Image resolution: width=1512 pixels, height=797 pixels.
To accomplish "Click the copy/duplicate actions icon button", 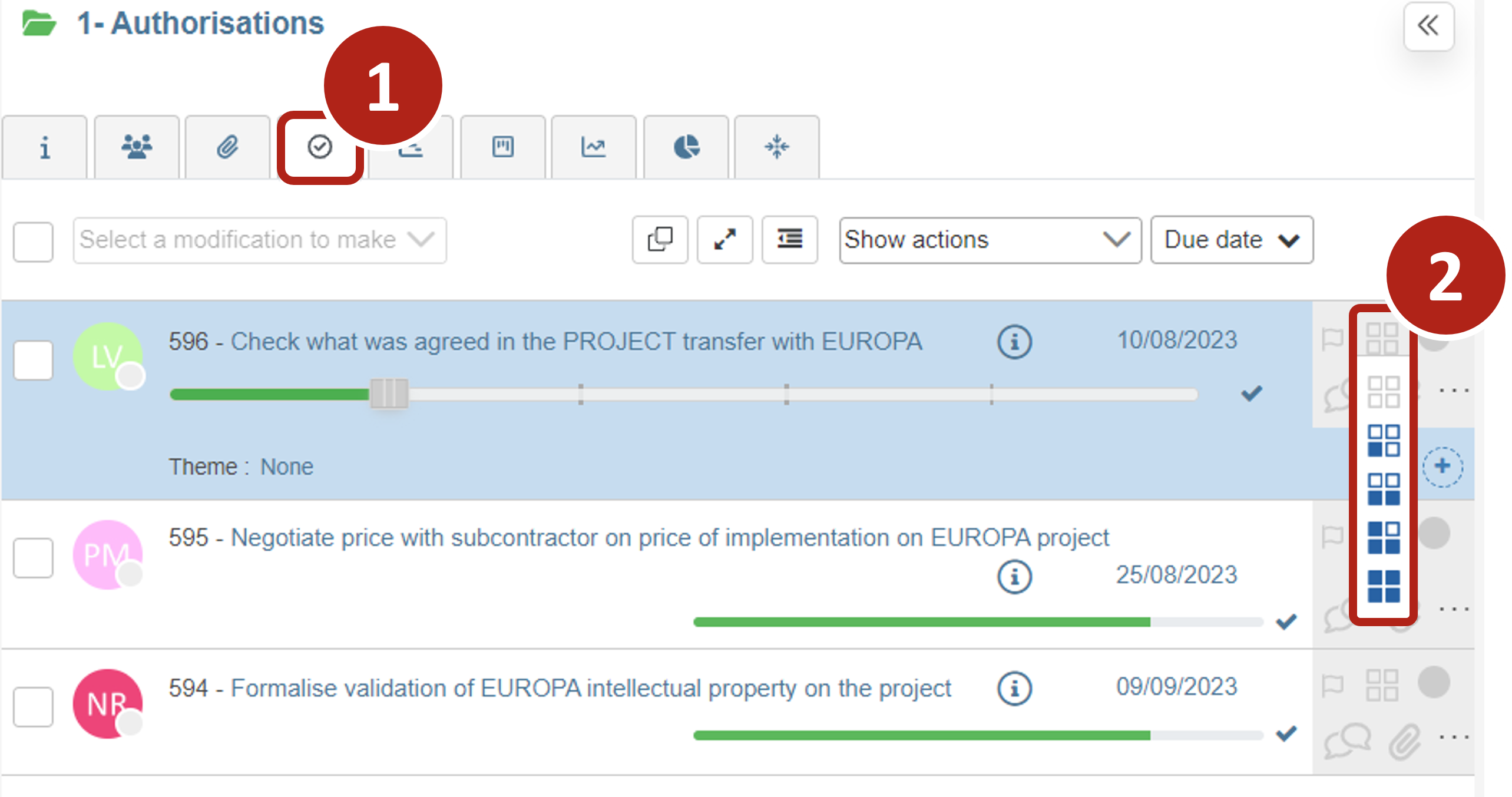I will 660,240.
